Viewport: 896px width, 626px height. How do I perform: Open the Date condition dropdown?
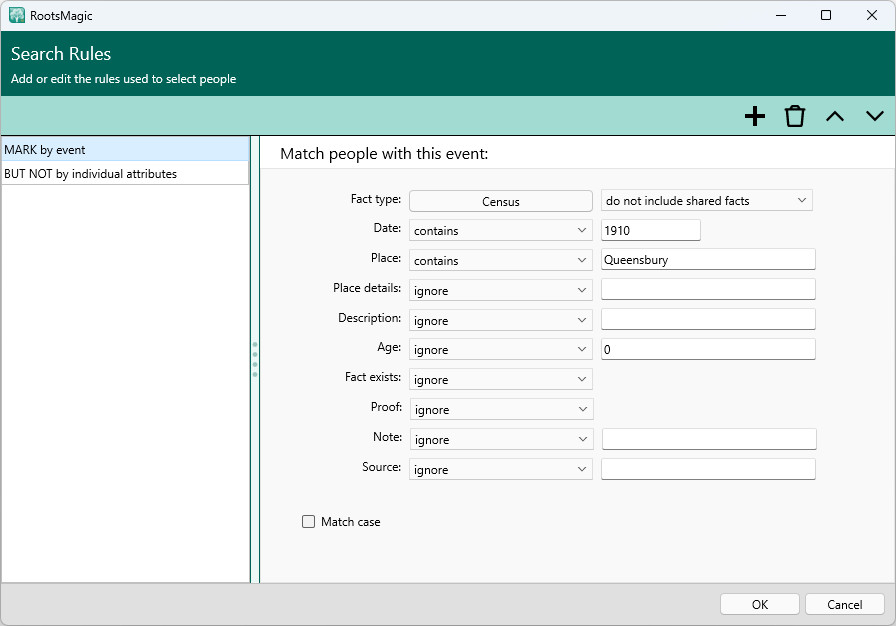click(x=501, y=230)
